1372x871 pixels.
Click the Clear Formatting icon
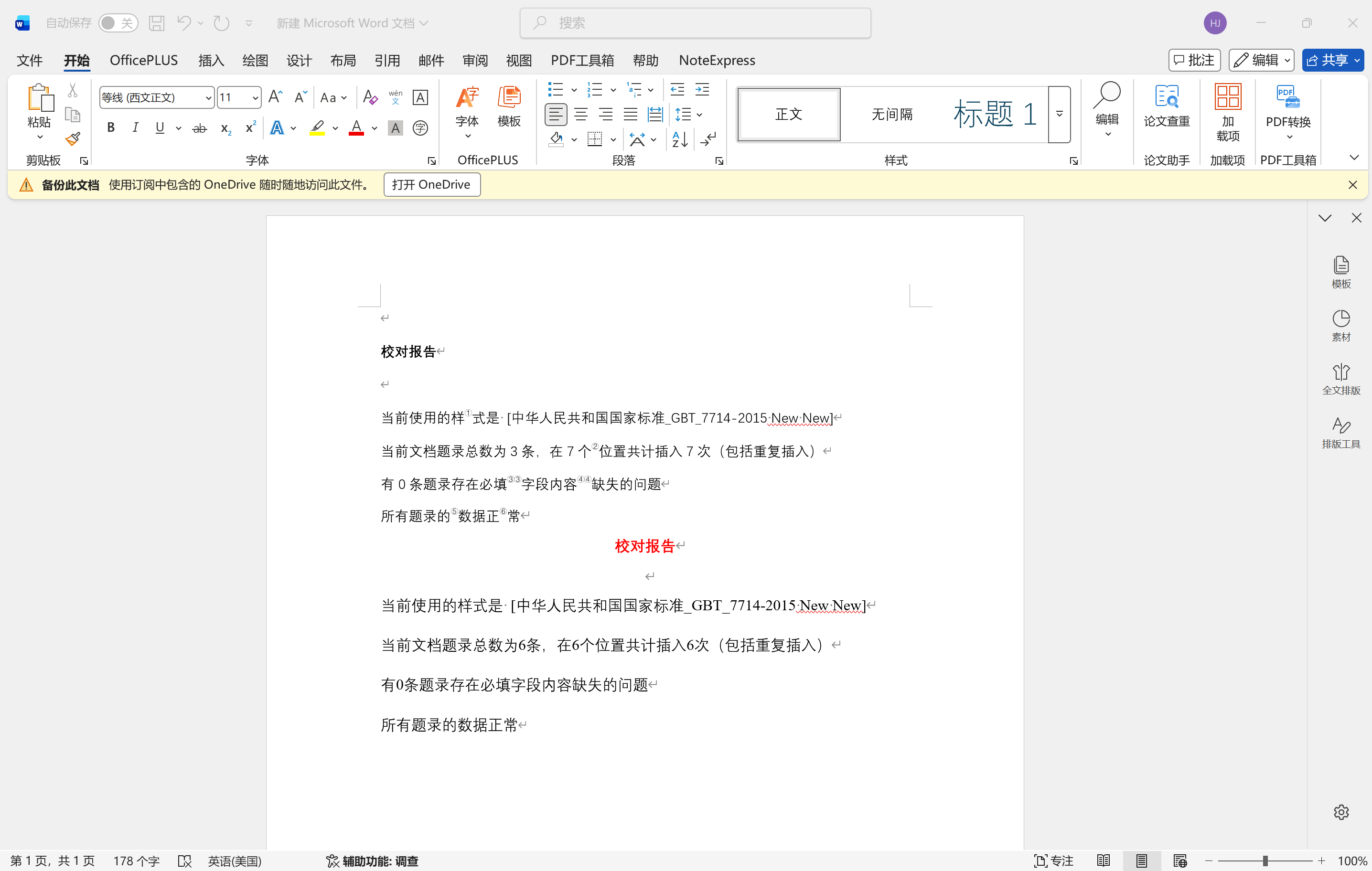370,97
